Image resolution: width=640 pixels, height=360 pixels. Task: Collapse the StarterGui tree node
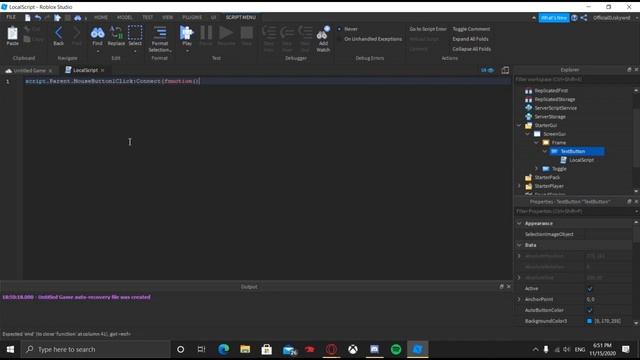coord(519,125)
